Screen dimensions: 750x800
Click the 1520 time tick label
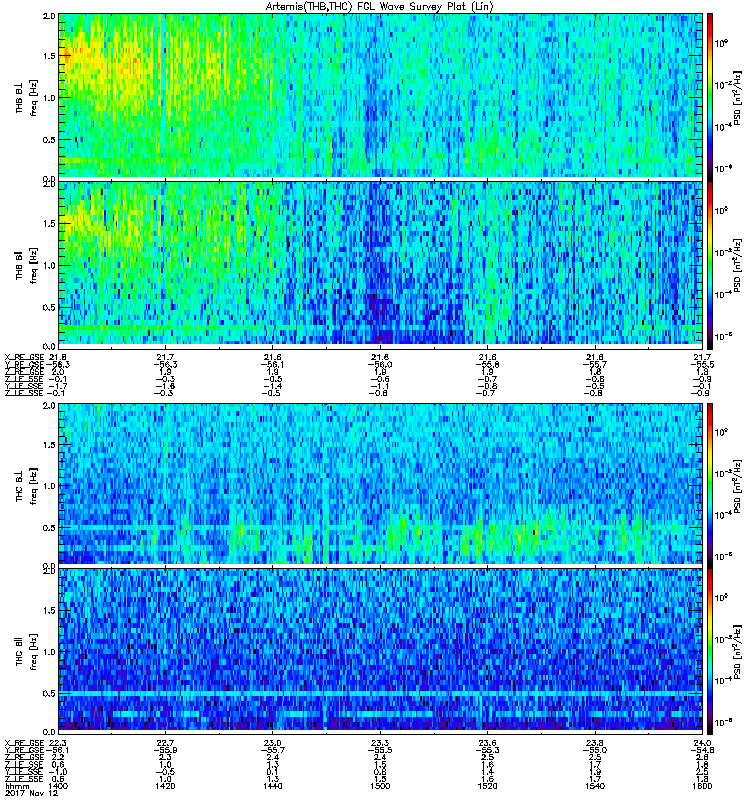point(487,786)
